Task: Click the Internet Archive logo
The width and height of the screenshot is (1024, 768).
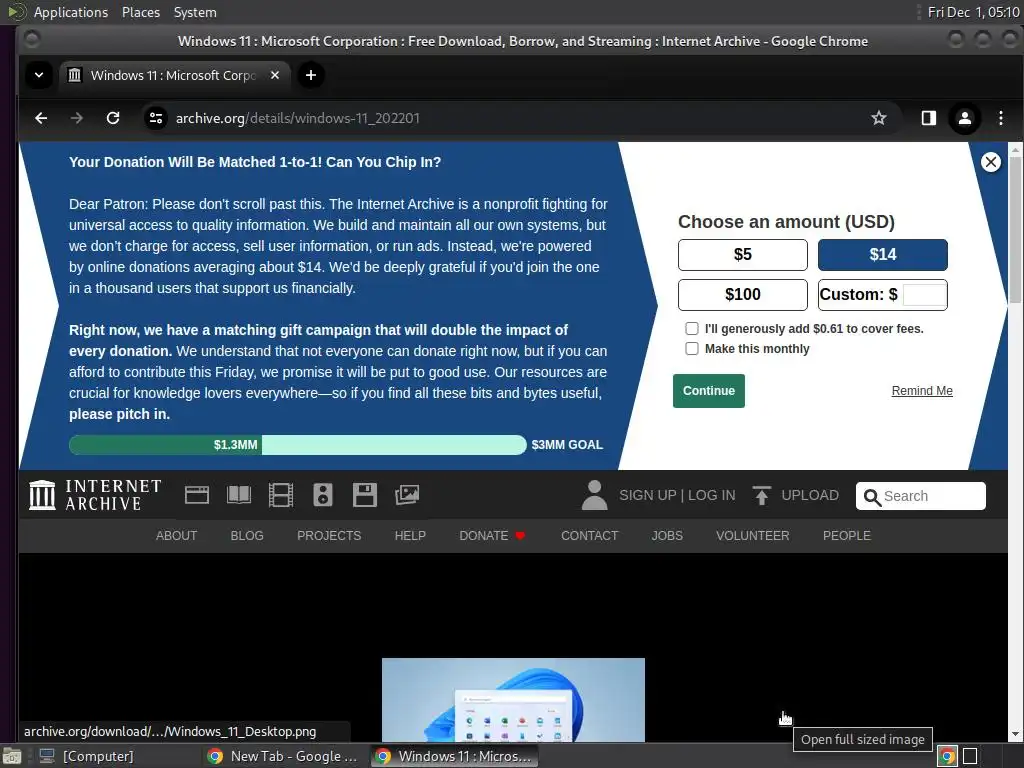Action: tap(95, 495)
